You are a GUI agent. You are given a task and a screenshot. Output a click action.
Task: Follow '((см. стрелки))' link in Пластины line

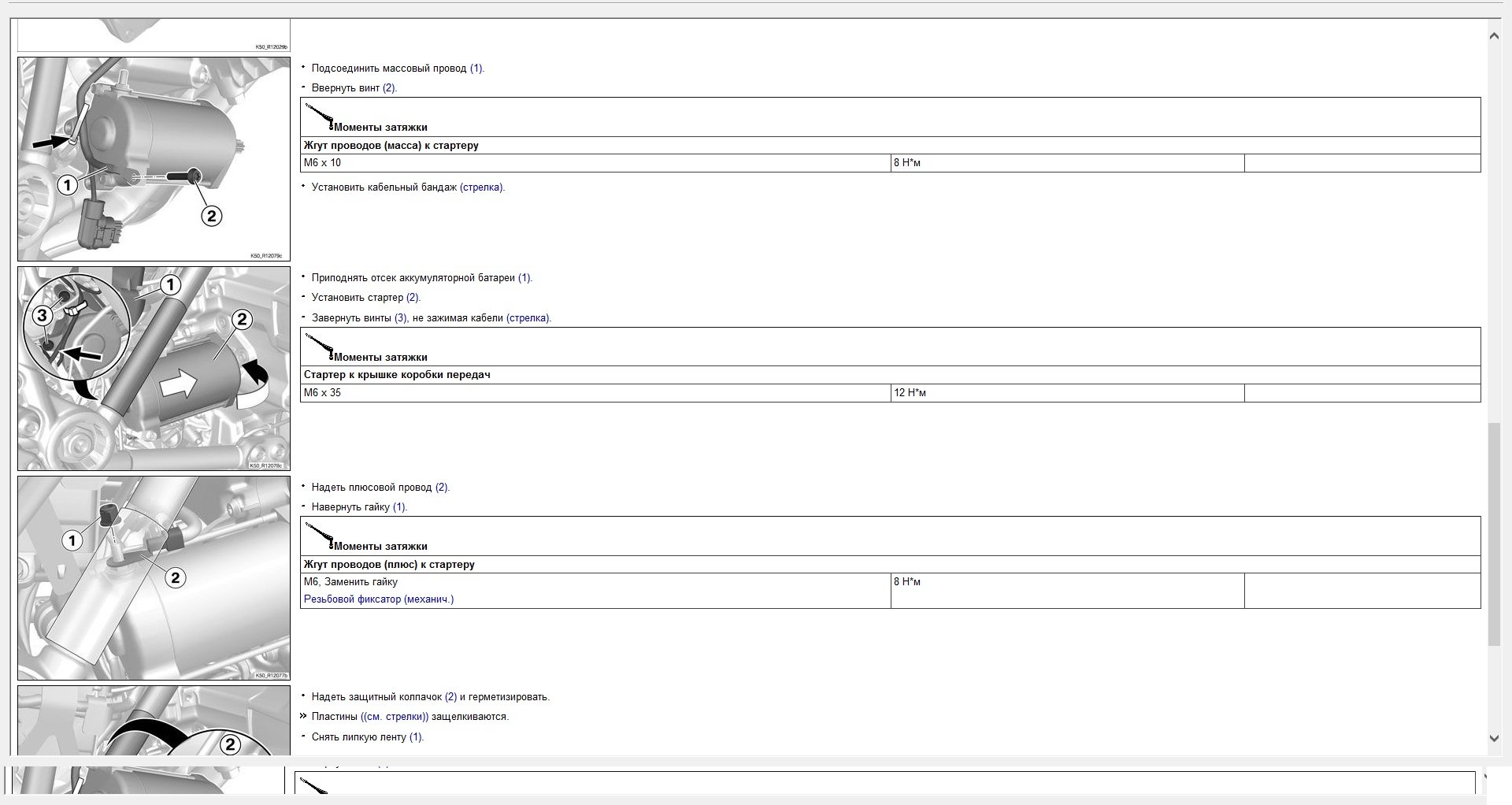395,717
